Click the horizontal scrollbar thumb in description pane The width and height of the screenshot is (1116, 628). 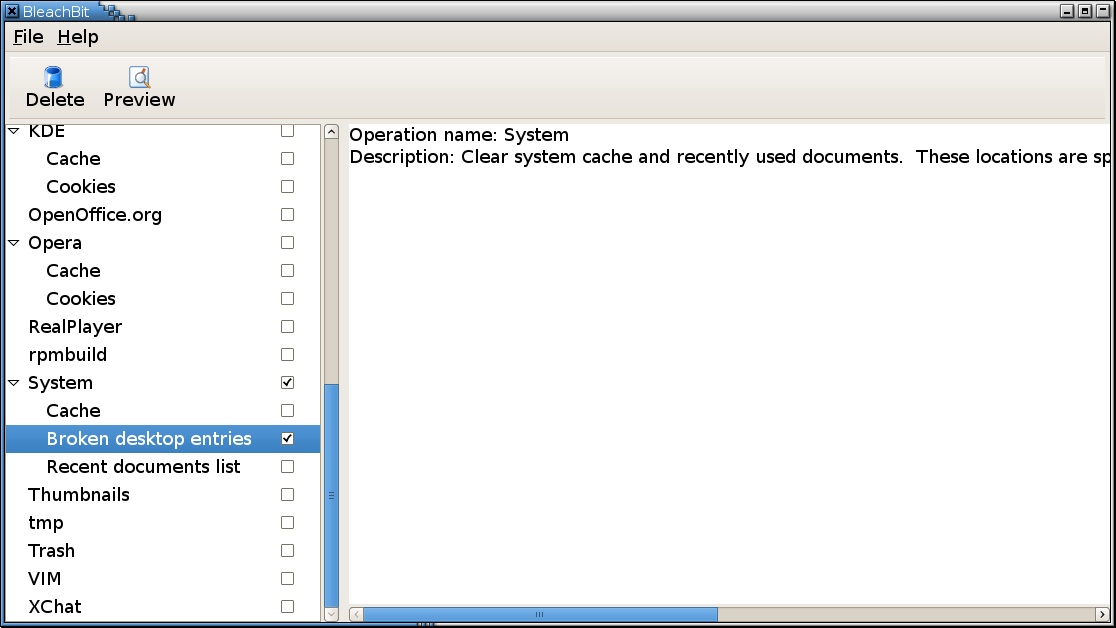point(540,614)
